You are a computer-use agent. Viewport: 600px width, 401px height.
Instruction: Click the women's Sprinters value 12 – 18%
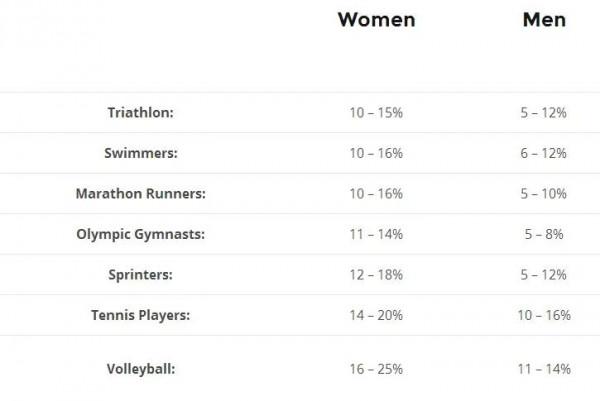tap(376, 274)
